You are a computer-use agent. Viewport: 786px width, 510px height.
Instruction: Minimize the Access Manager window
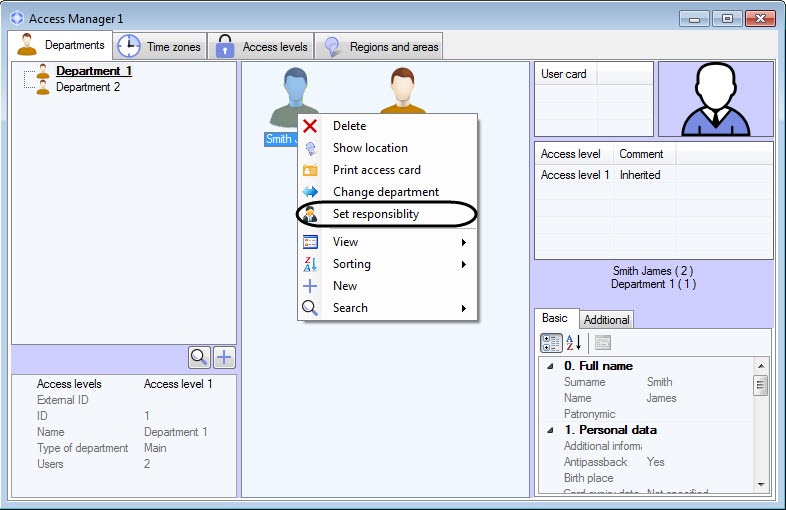(x=694, y=19)
